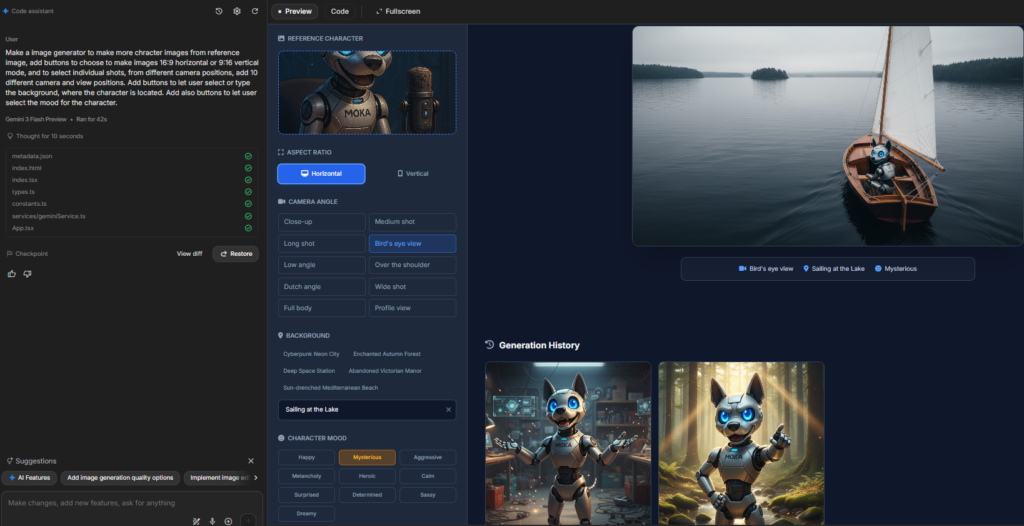1024x526 pixels.
Task: Click the Restore checkpoint button
Action: [x=236, y=254]
